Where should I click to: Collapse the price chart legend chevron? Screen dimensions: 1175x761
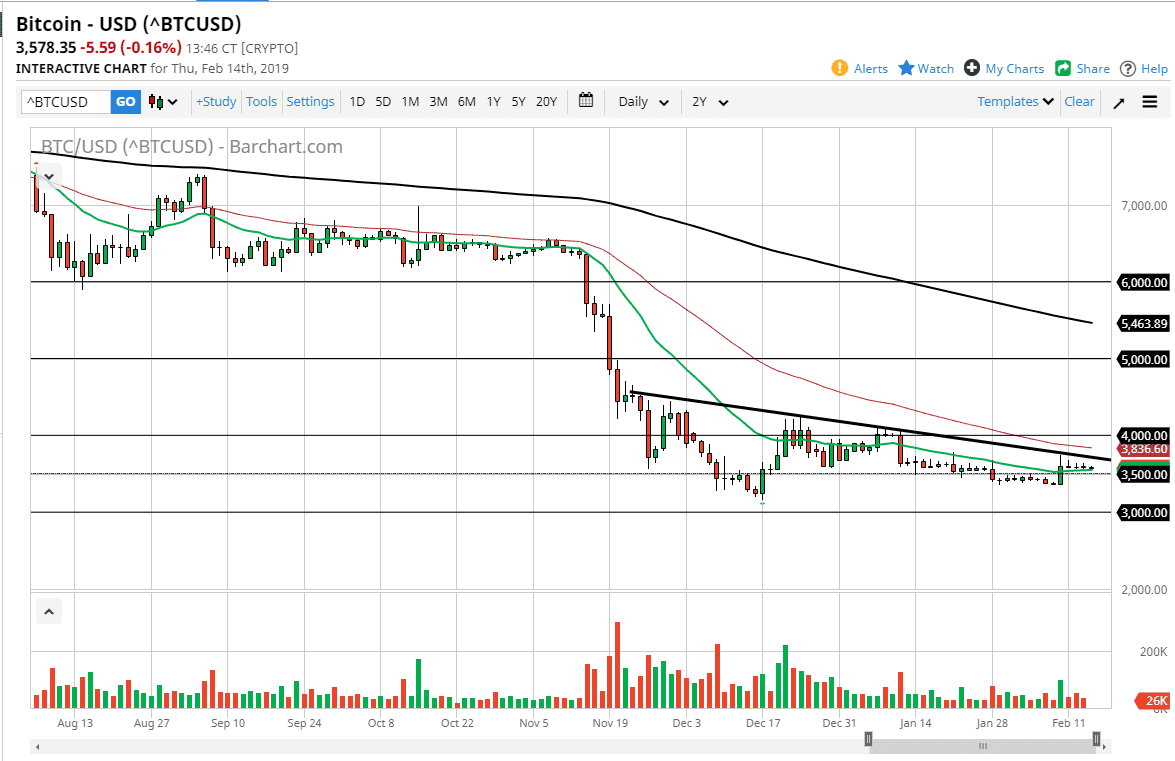(x=49, y=178)
